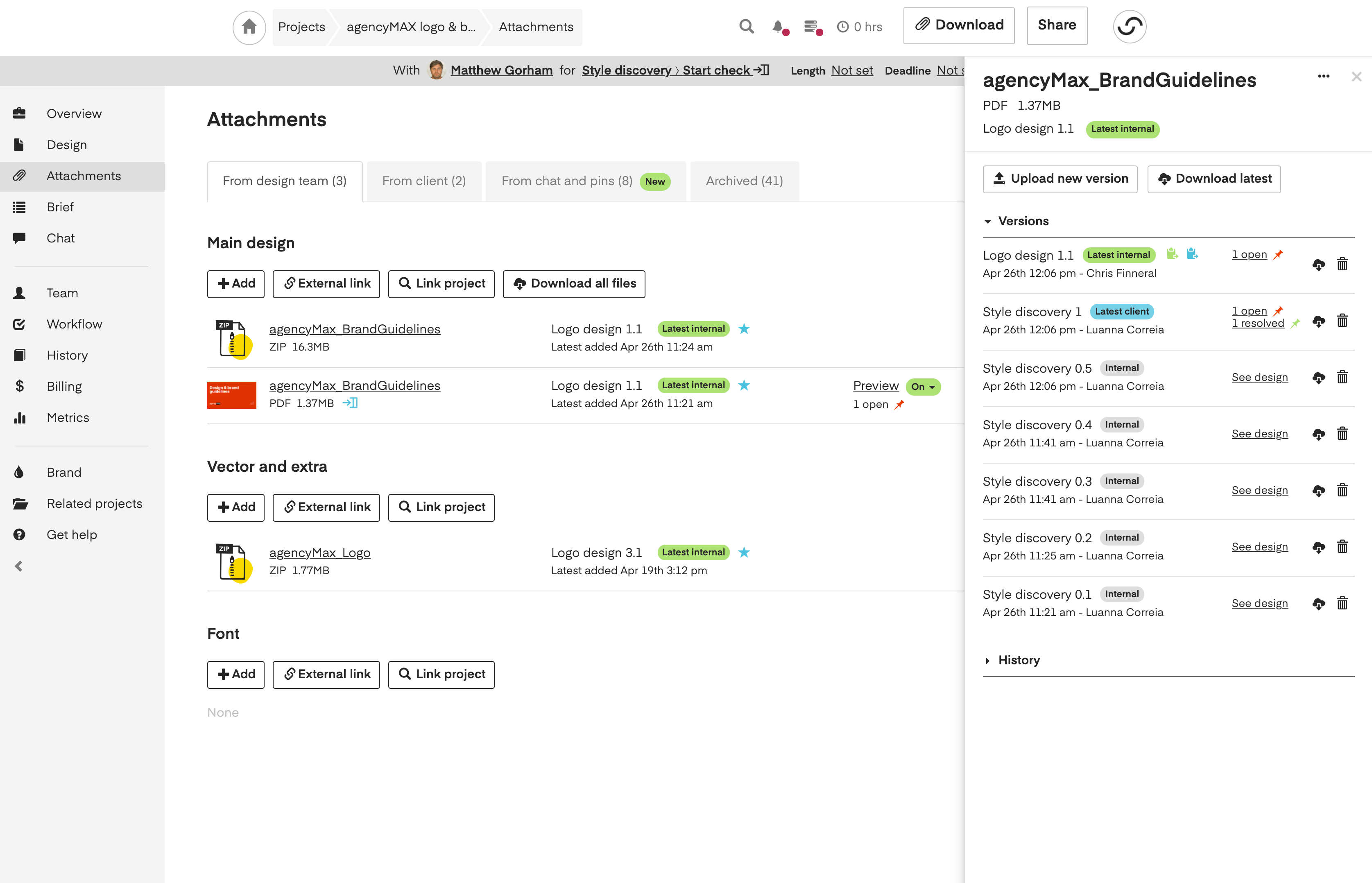The width and height of the screenshot is (1372, 883).
Task: Click the task list icon in the header
Action: tap(811, 26)
